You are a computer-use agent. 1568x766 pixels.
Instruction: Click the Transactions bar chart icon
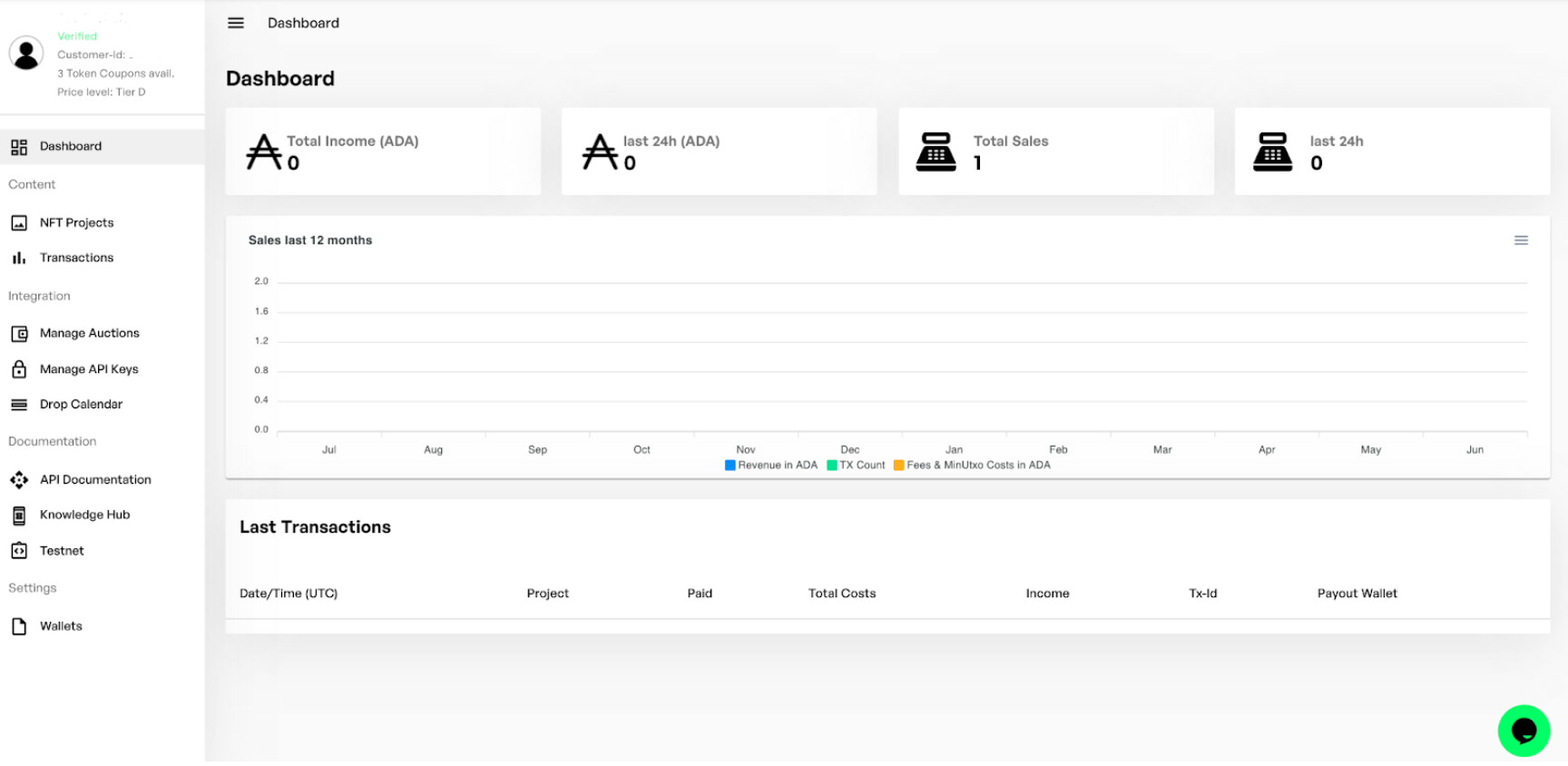[x=19, y=259]
